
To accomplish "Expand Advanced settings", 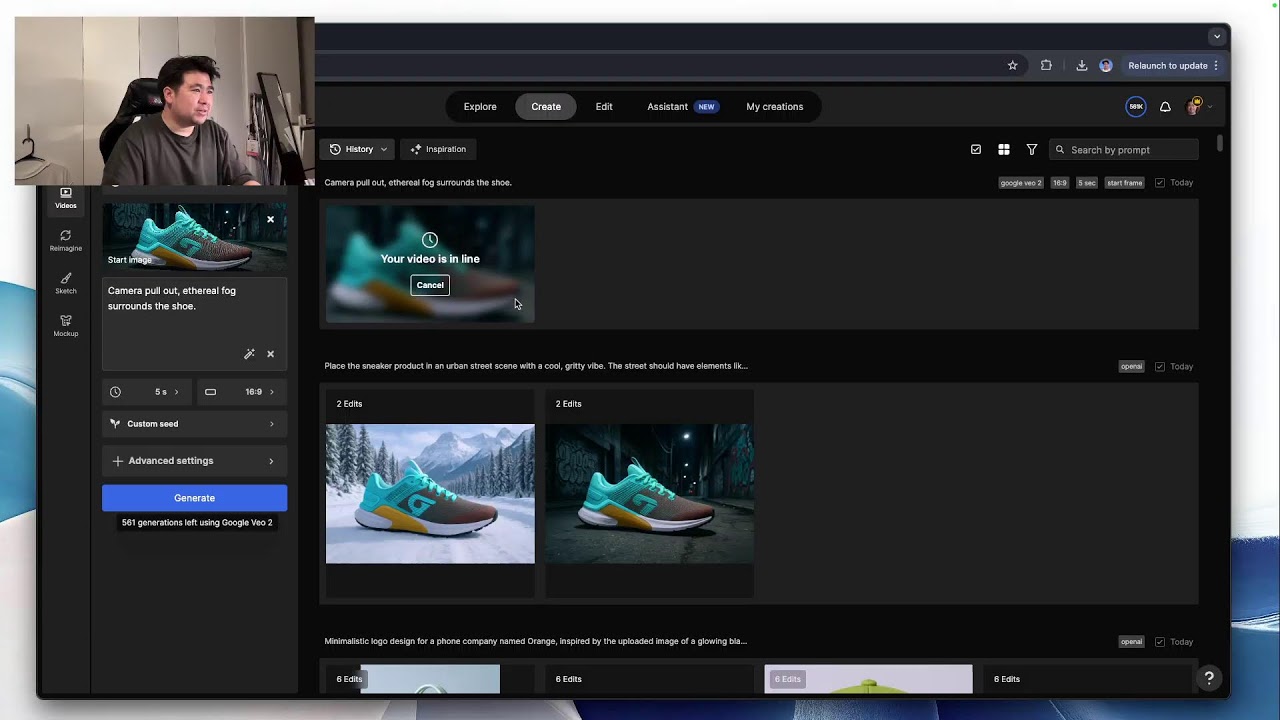I will click(194, 461).
